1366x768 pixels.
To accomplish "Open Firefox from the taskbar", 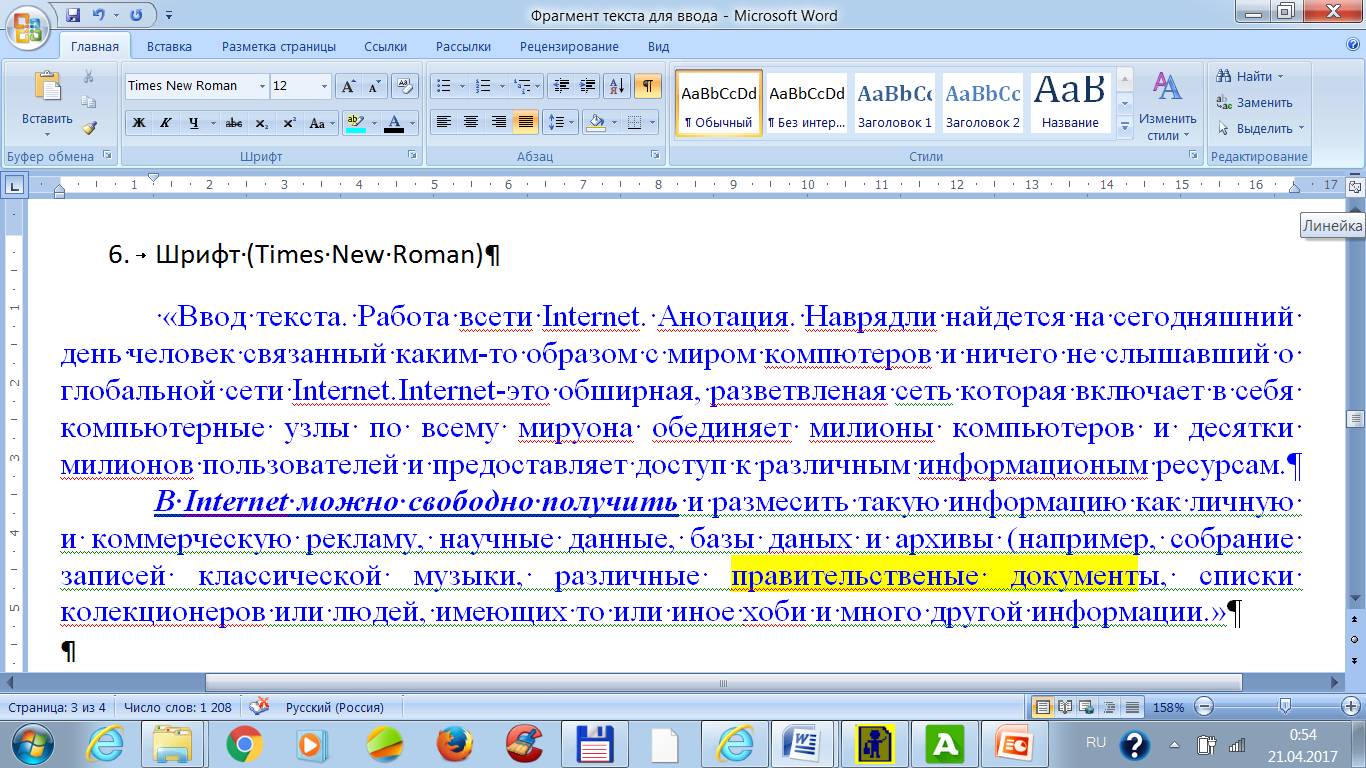I will pyautogui.click(x=455, y=744).
